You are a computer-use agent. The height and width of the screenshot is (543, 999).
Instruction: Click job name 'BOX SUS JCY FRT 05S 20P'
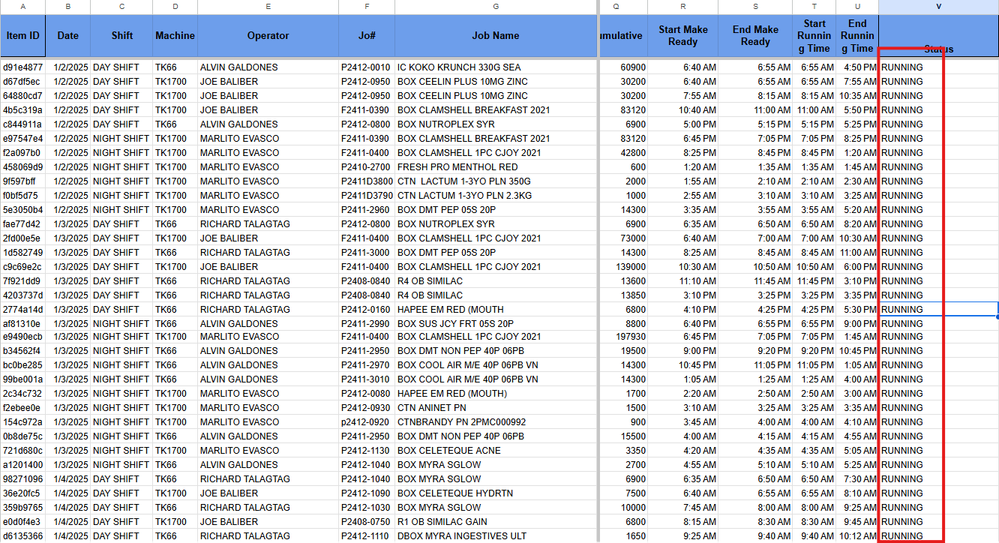(x=456, y=324)
